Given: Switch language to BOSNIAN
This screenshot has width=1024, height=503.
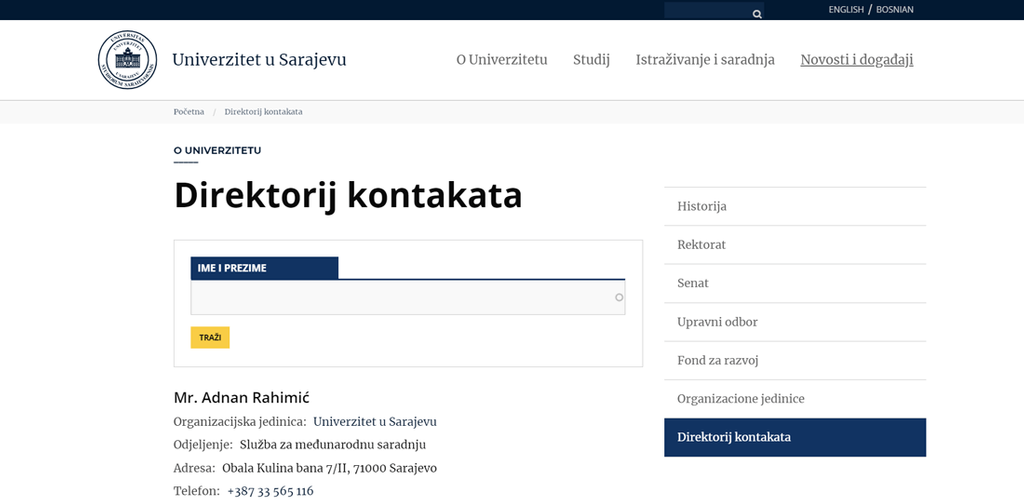Looking at the screenshot, I should [x=894, y=10].
